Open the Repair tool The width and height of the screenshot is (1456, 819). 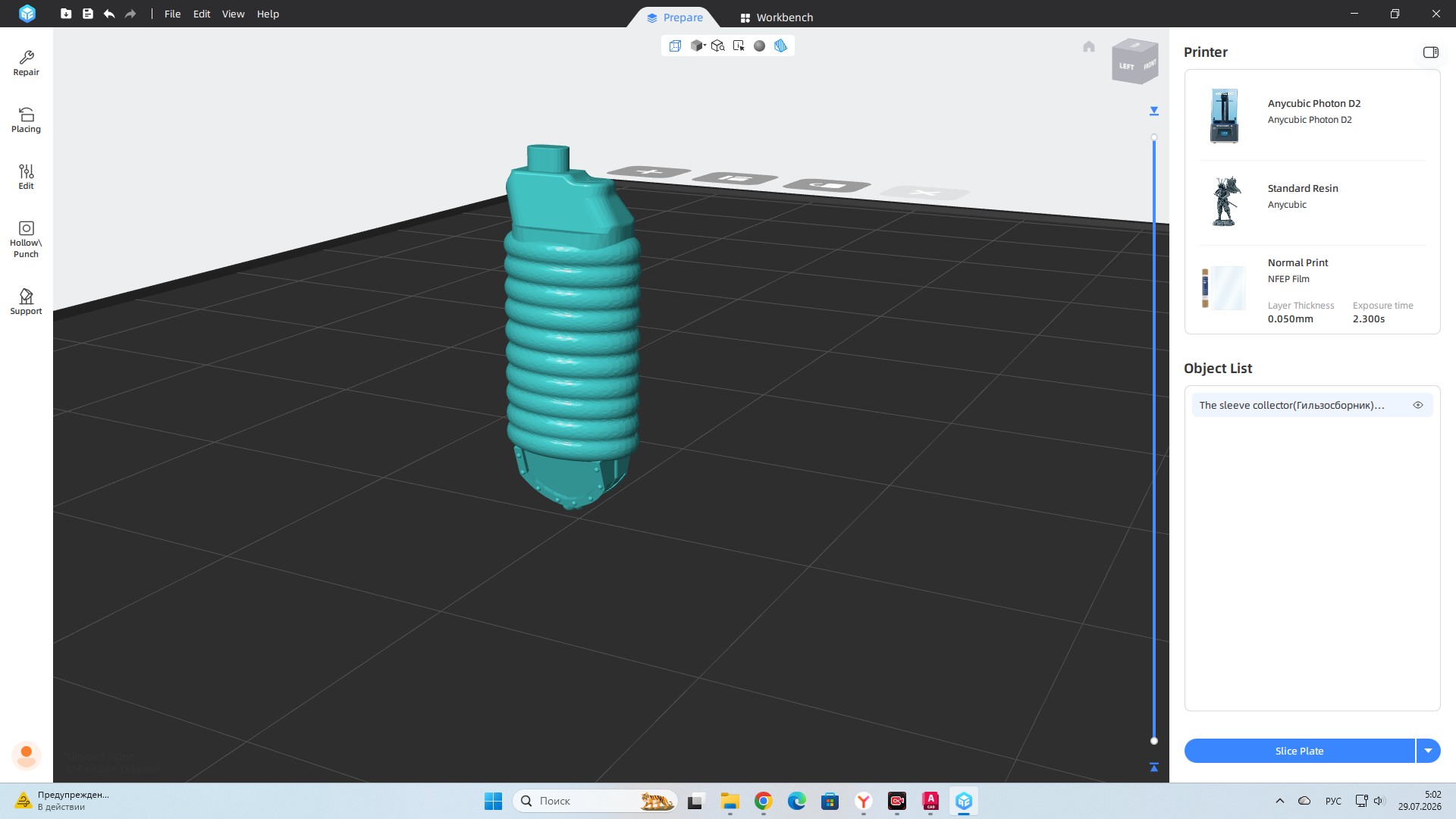click(x=26, y=63)
